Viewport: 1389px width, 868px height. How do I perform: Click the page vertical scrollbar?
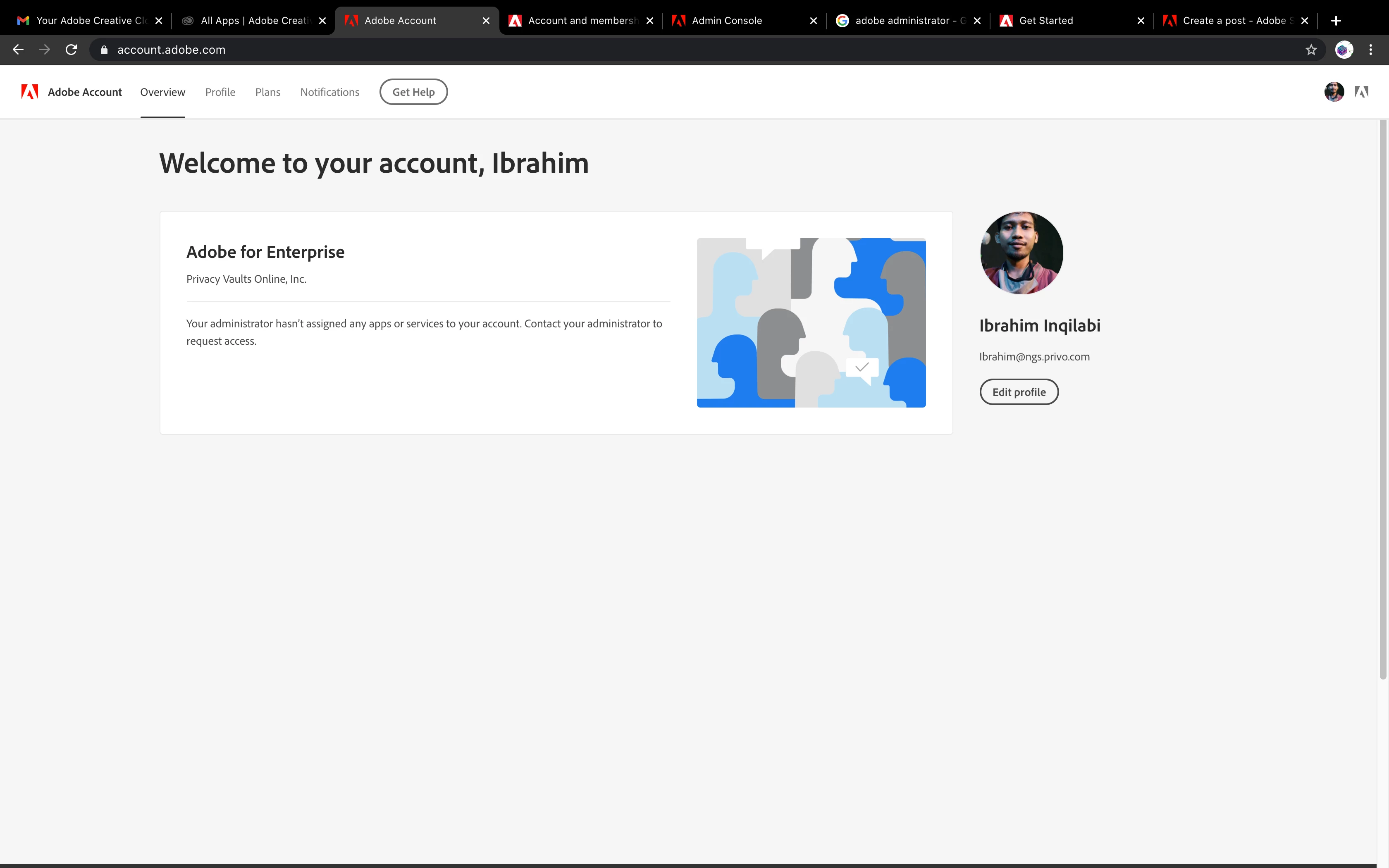pyautogui.click(x=1383, y=402)
